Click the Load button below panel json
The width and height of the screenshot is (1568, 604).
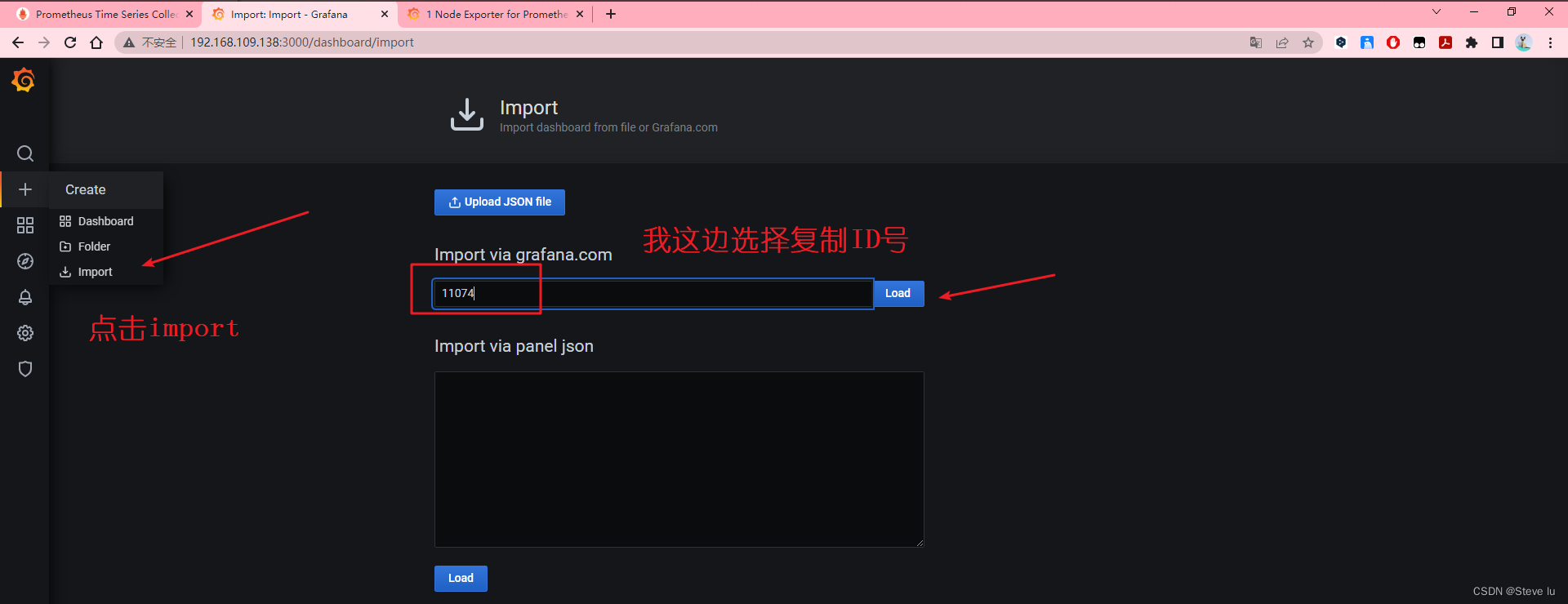click(x=461, y=578)
